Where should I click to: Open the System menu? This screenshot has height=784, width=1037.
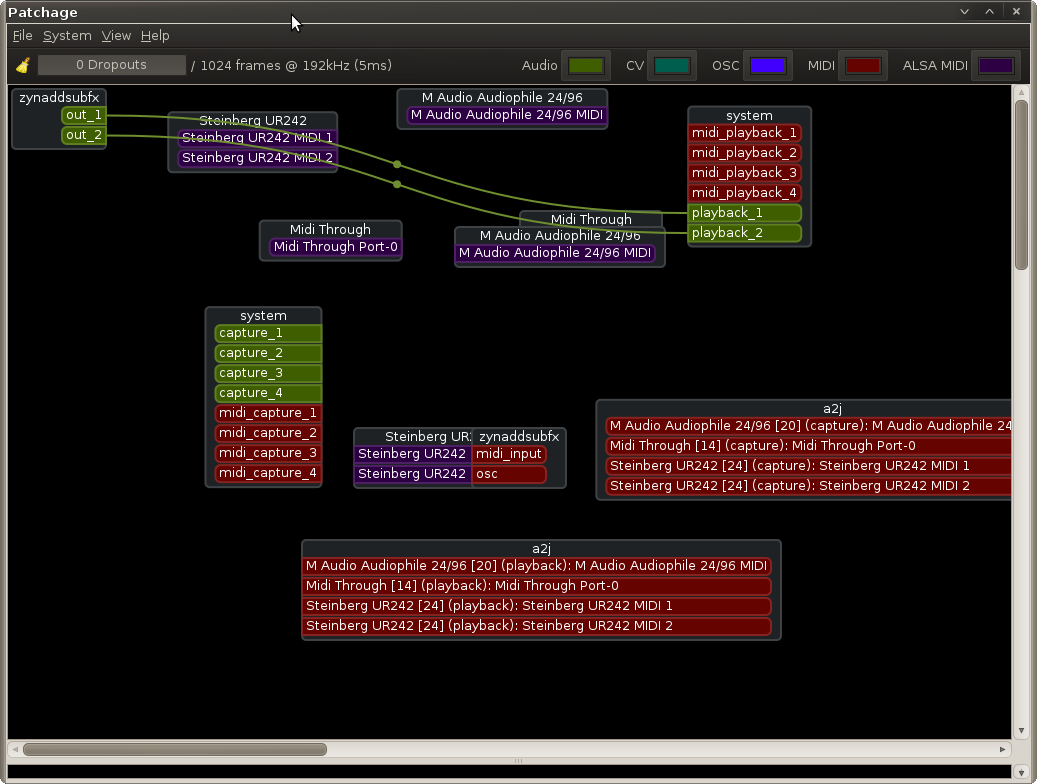pos(67,36)
